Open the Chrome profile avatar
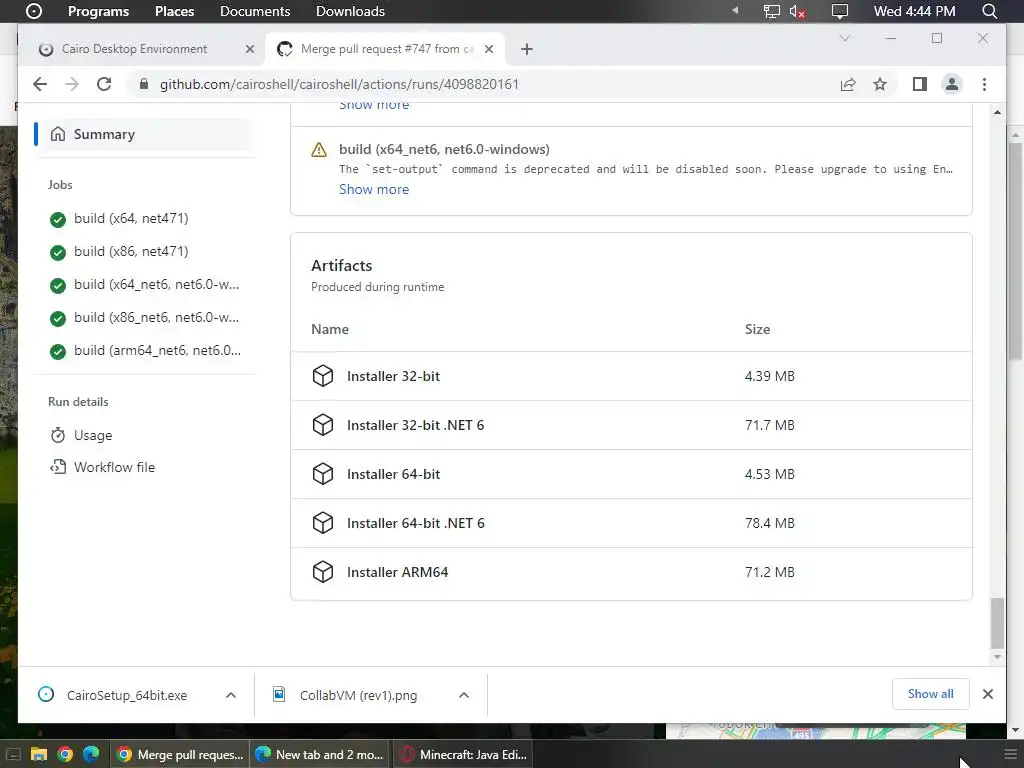1024x768 pixels. tap(952, 84)
